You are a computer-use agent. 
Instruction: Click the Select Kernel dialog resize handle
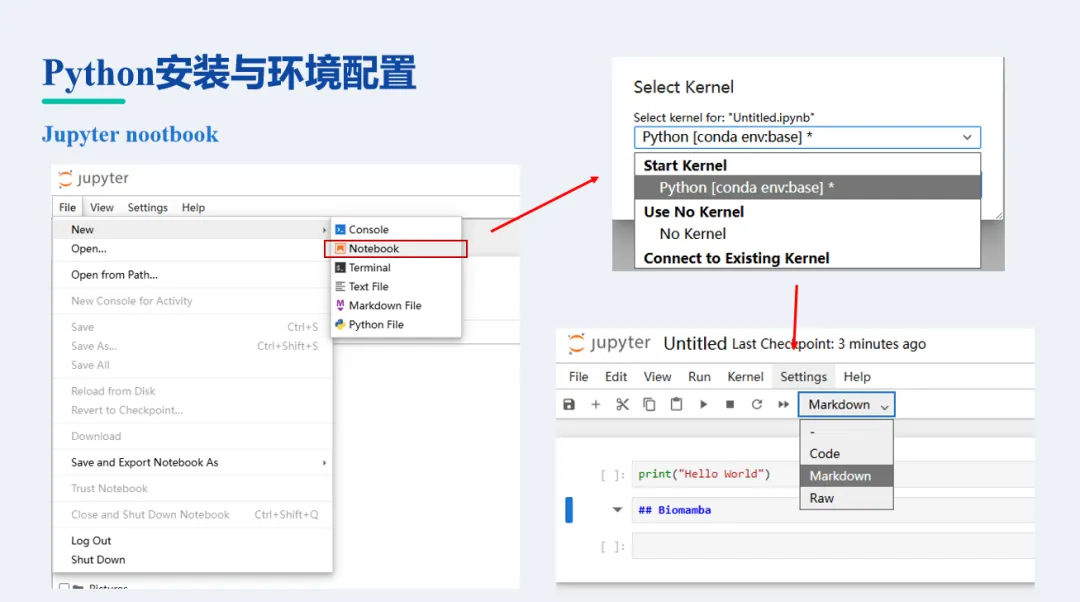[x=999, y=216]
